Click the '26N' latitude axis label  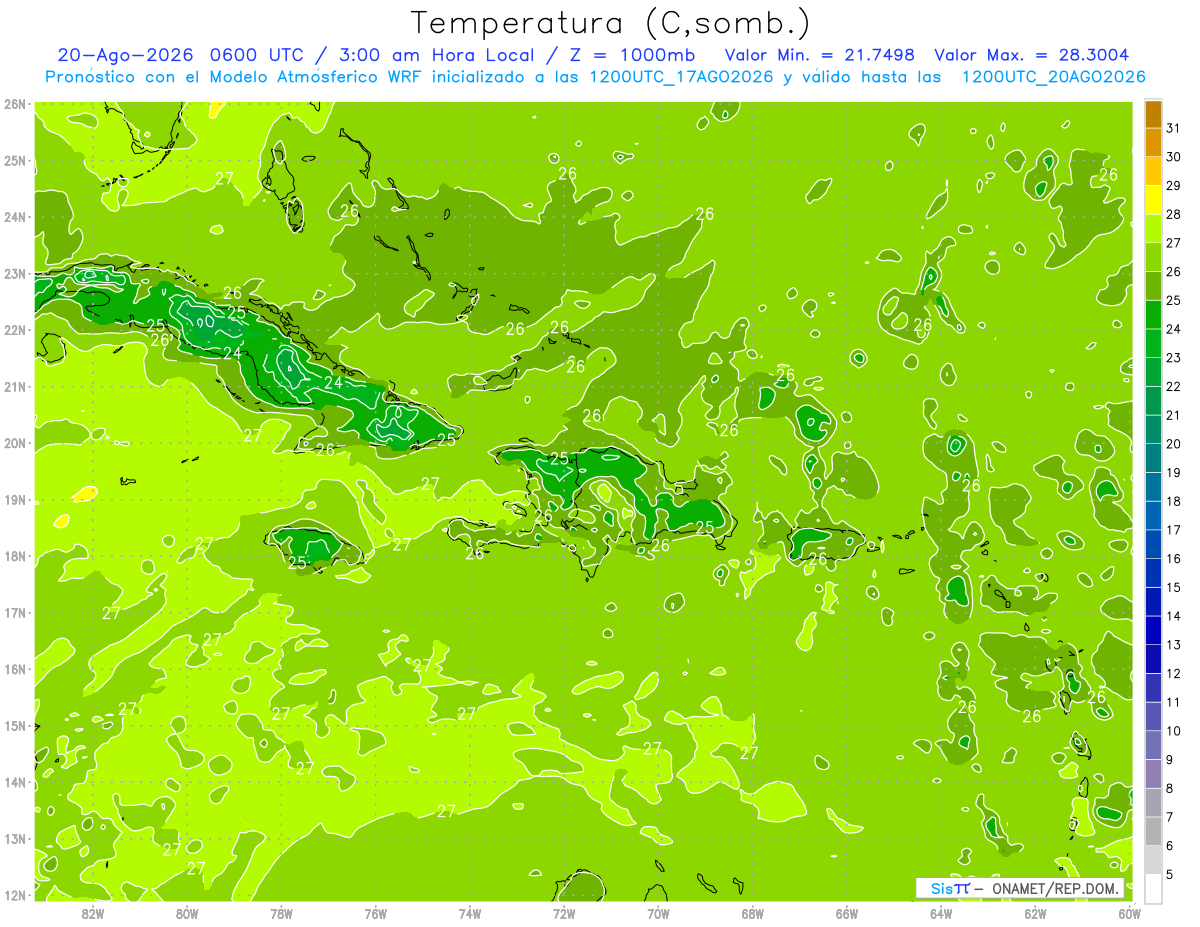15,104
